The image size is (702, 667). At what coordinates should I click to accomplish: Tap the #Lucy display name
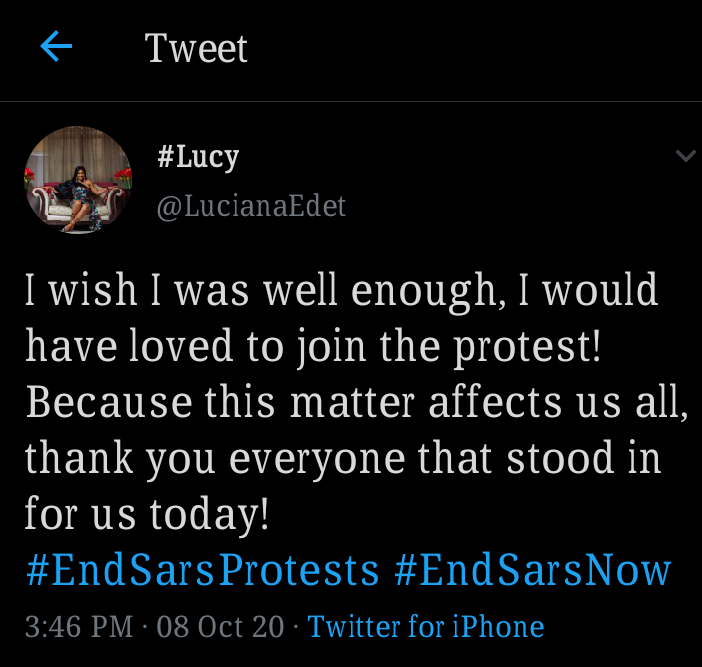coord(198,157)
